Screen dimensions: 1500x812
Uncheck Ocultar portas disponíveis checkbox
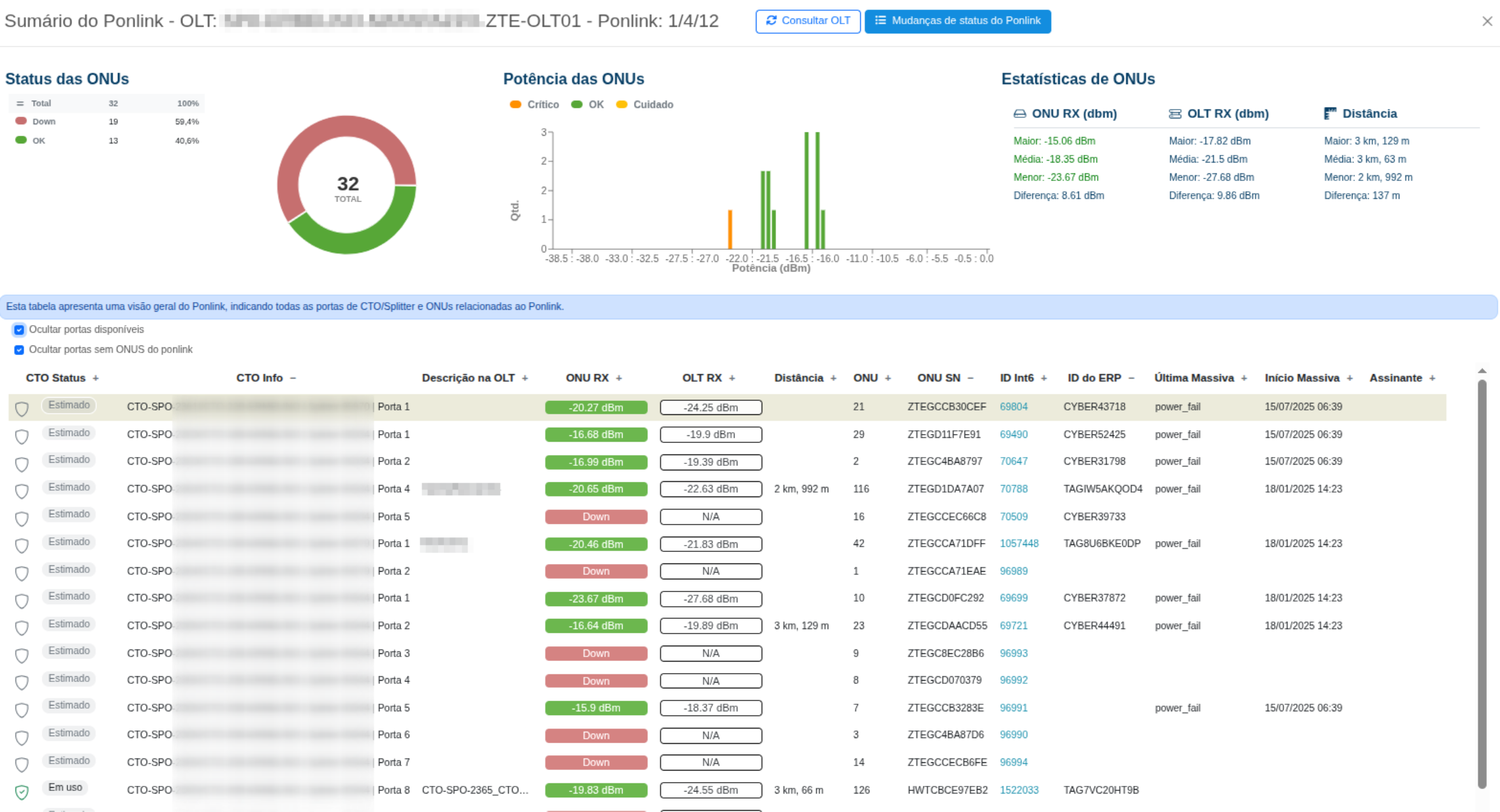click(19, 330)
